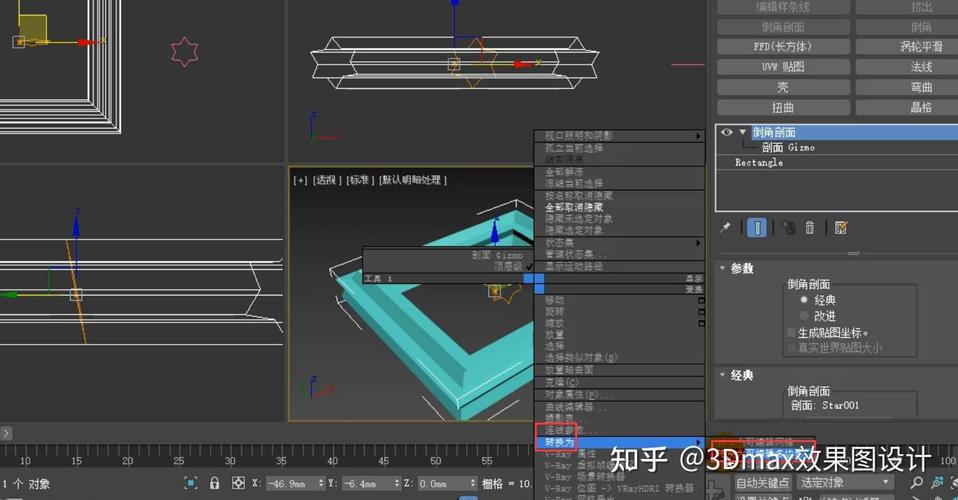The image size is (958, 500).
Task: Select the 改进 radio button
Action: pyautogui.click(x=804, y=315)
